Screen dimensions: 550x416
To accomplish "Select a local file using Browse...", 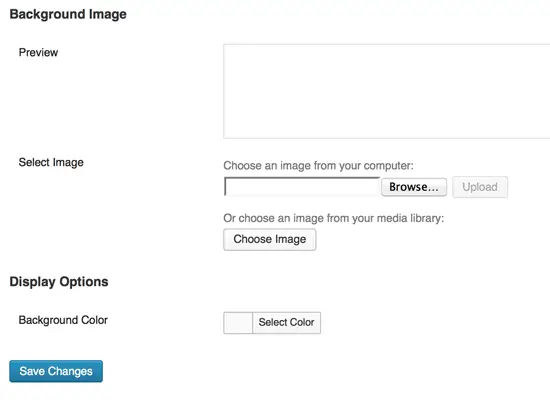I will point(414,187).
